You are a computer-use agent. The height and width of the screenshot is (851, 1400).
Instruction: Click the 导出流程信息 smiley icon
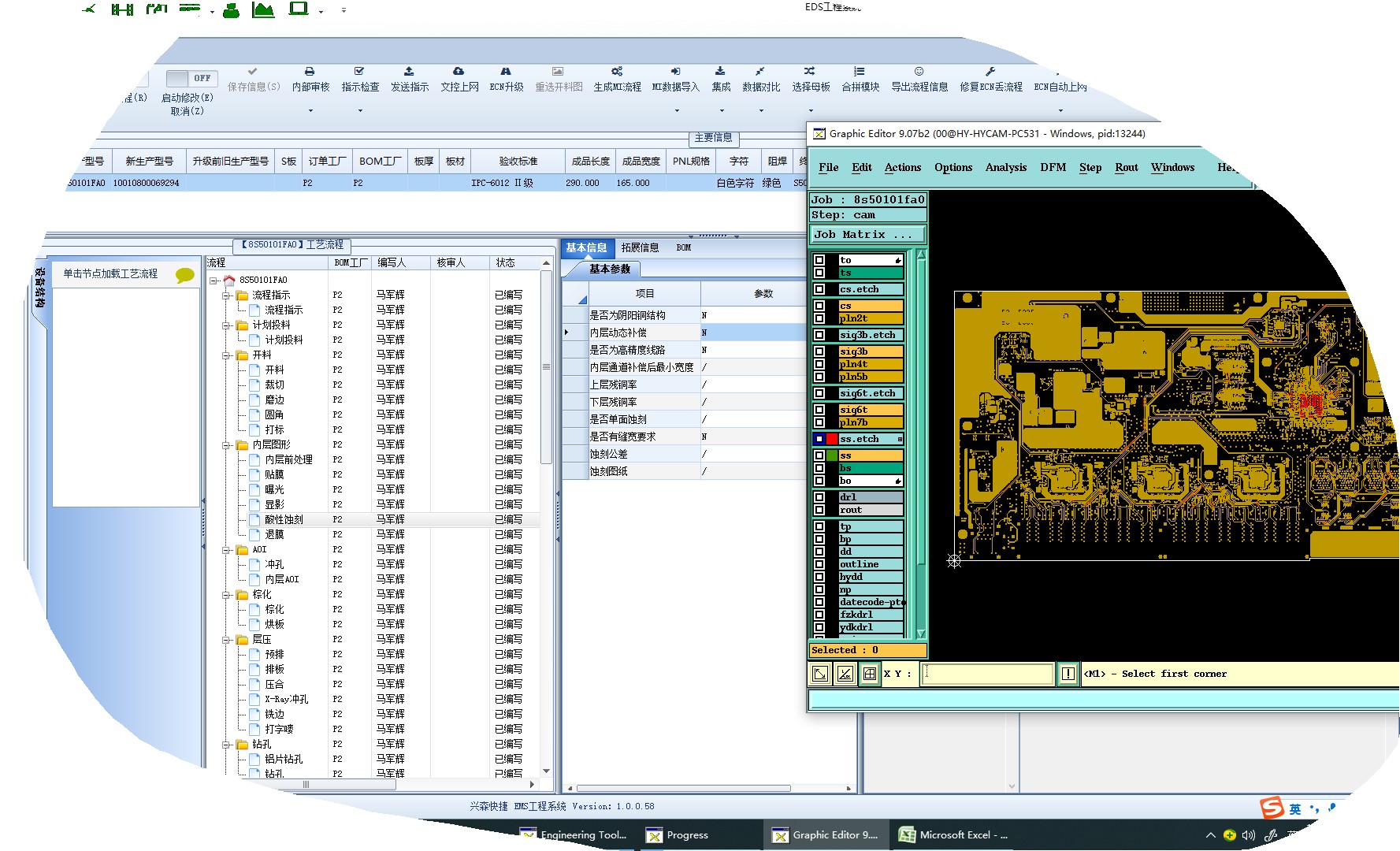click(x=919, y=71)
